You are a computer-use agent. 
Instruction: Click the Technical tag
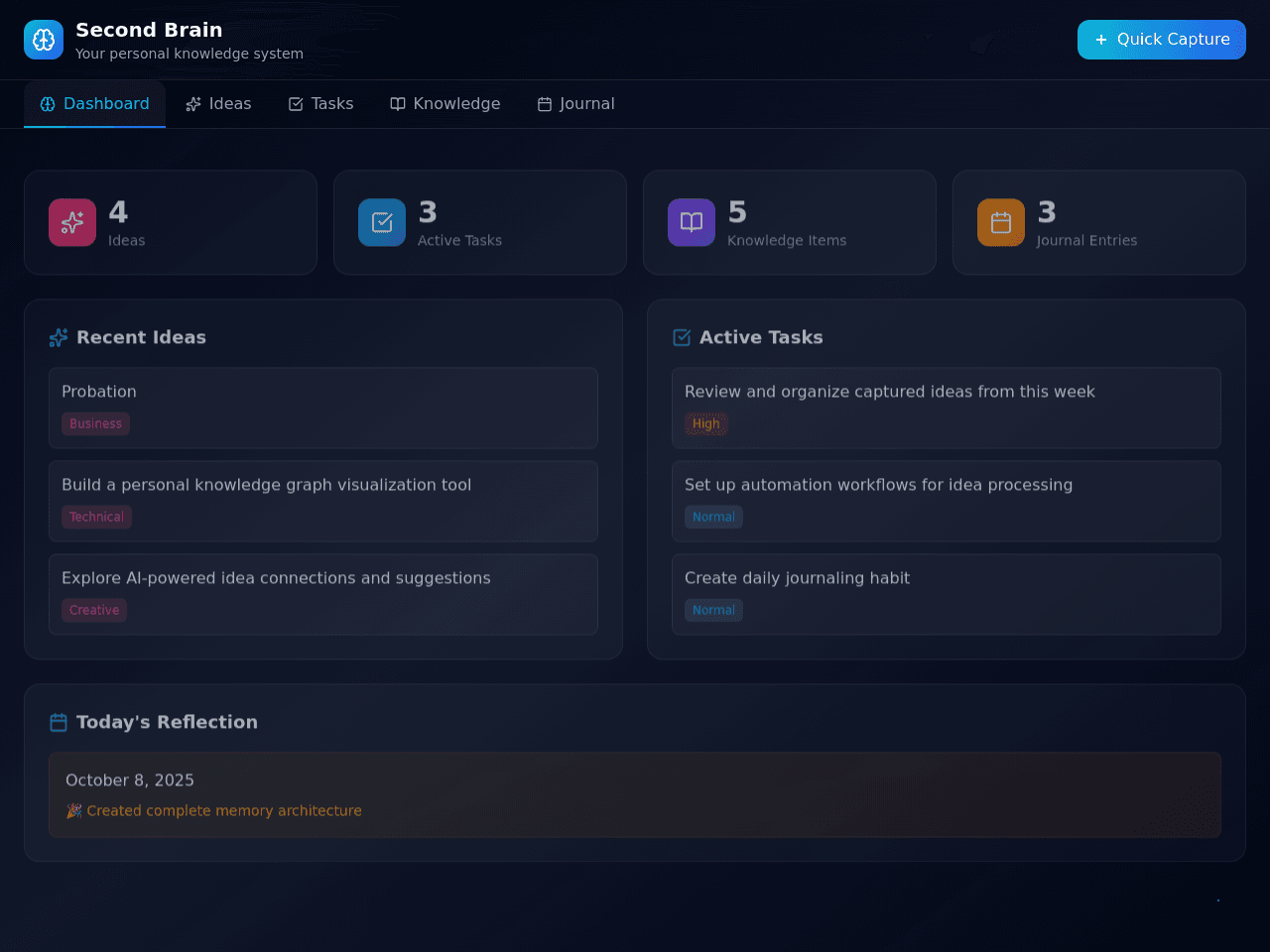[x=96, y=517]
